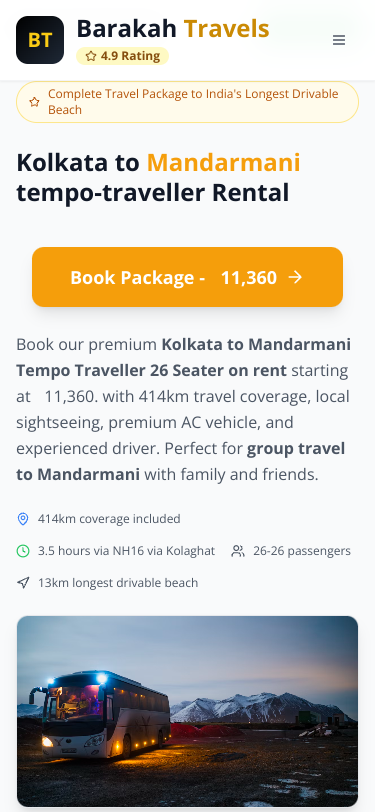The image size is (375, 812).
Task: Click the passengers group icon
Action: (238, 551)
